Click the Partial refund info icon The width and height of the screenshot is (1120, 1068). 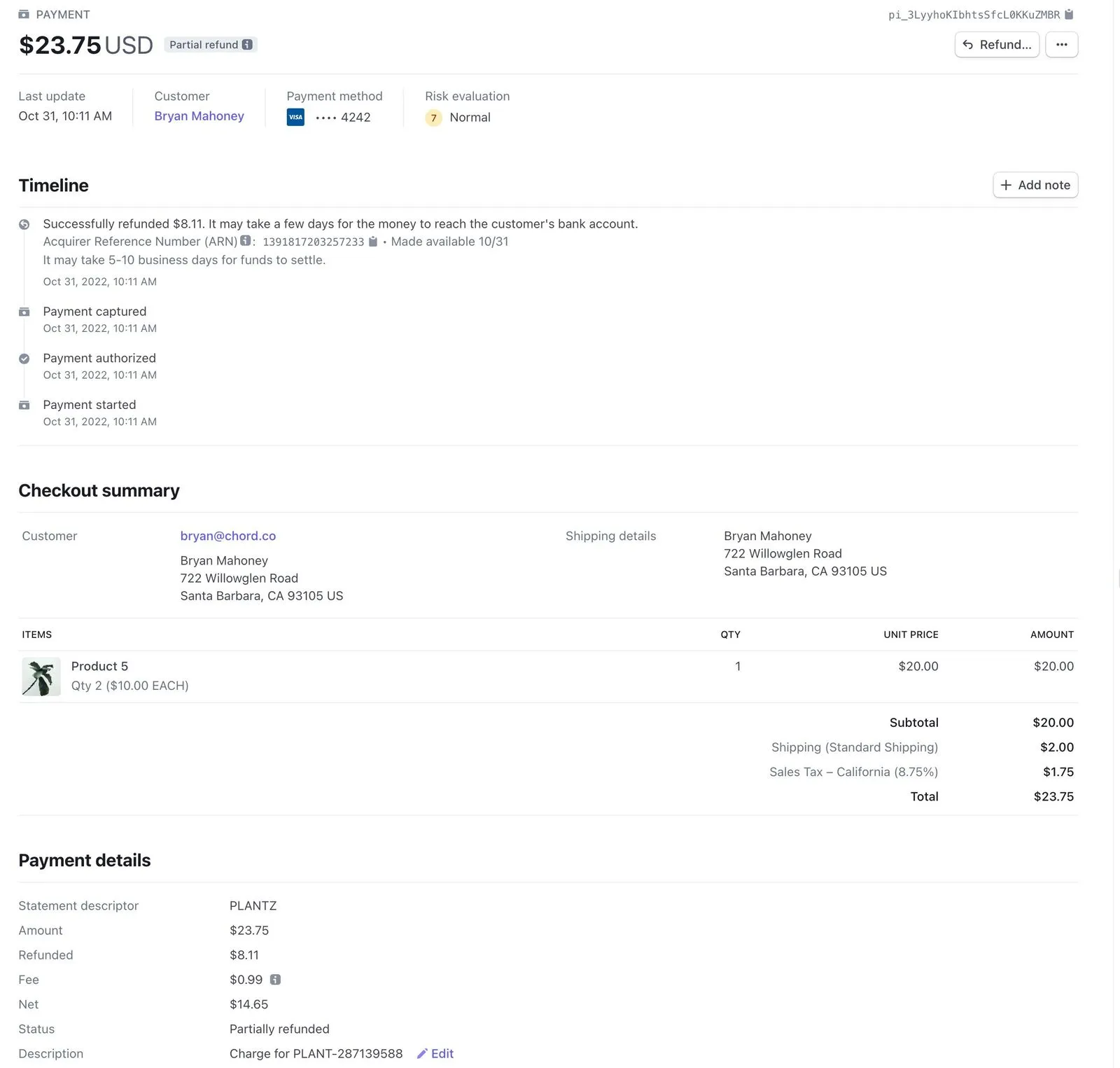pos(247,45)
